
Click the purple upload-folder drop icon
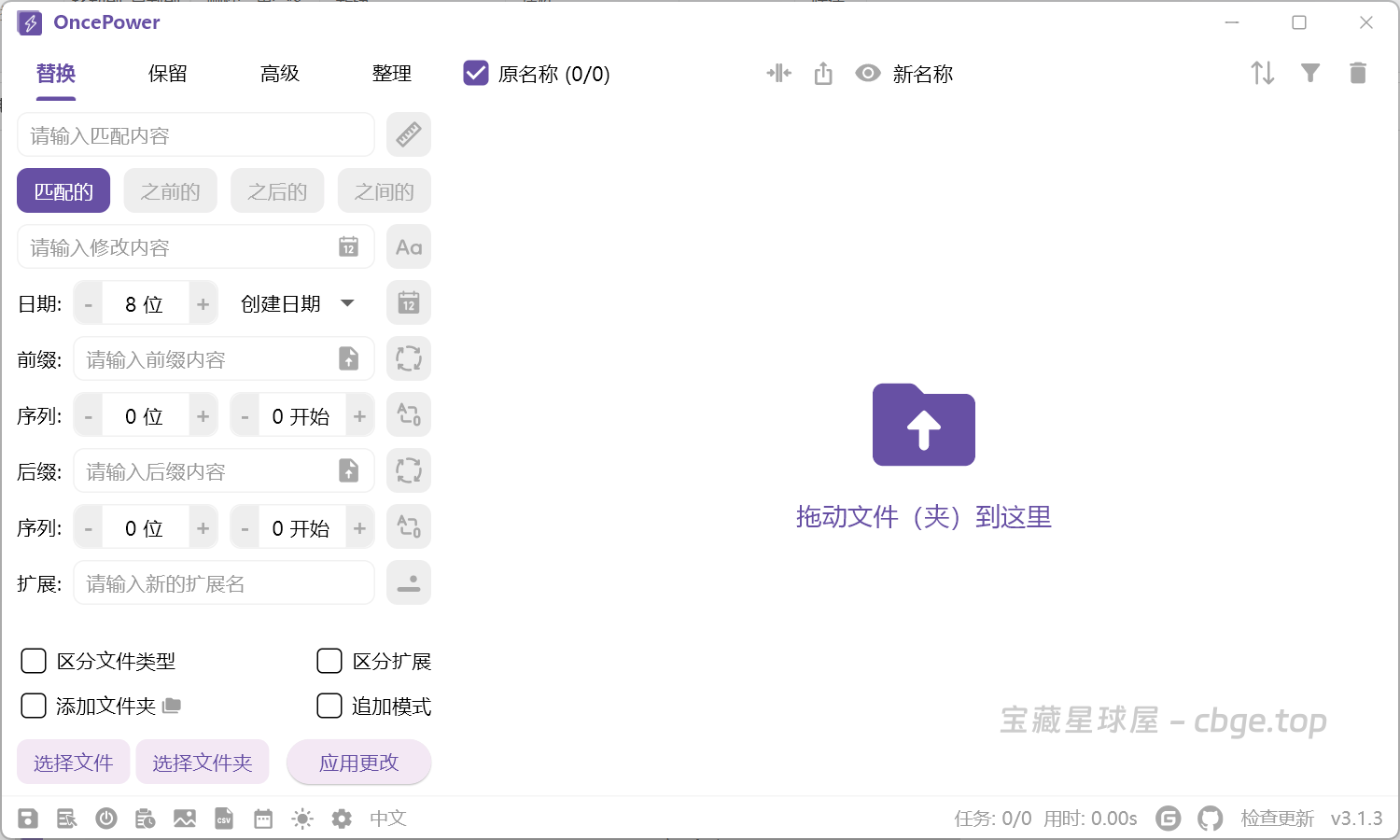pos(924,425)
